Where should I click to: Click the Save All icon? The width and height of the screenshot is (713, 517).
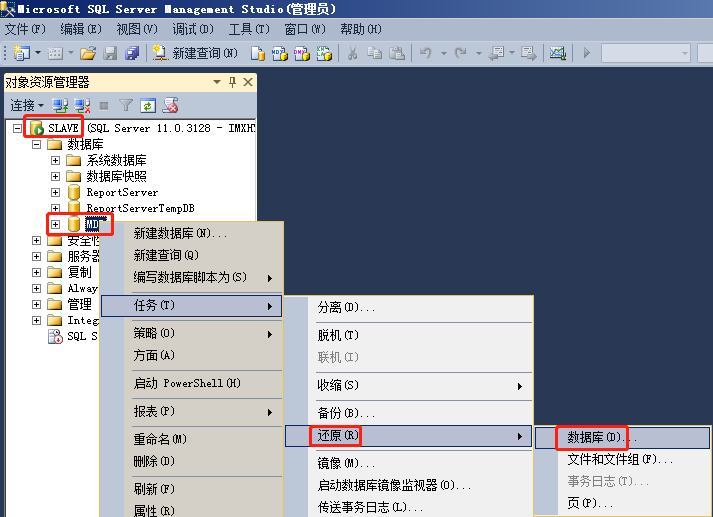coord(132,54)
